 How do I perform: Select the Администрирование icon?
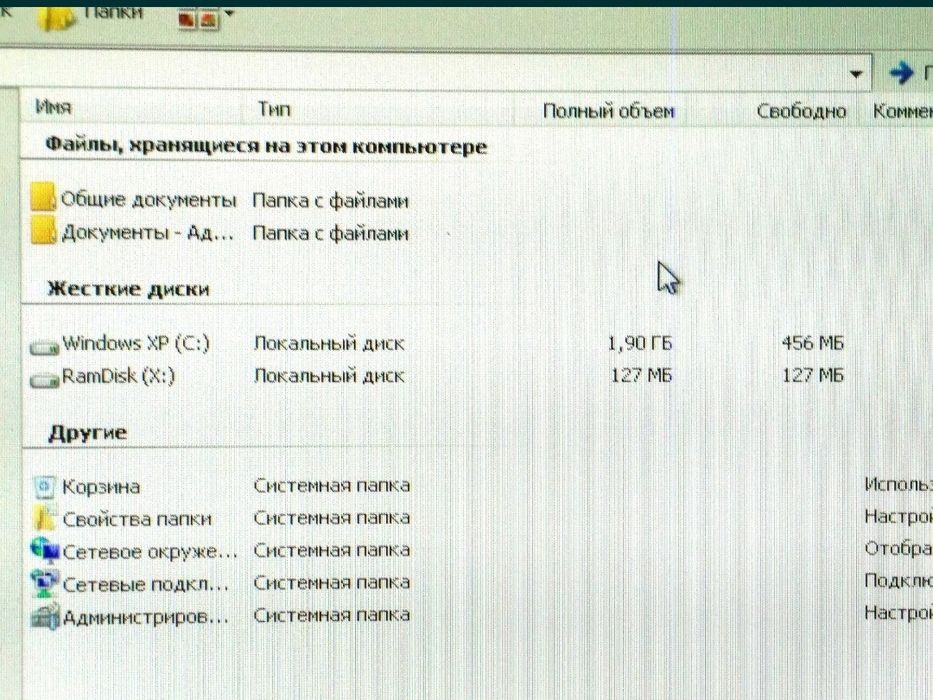pyautogui.click(x=45, y=616)
